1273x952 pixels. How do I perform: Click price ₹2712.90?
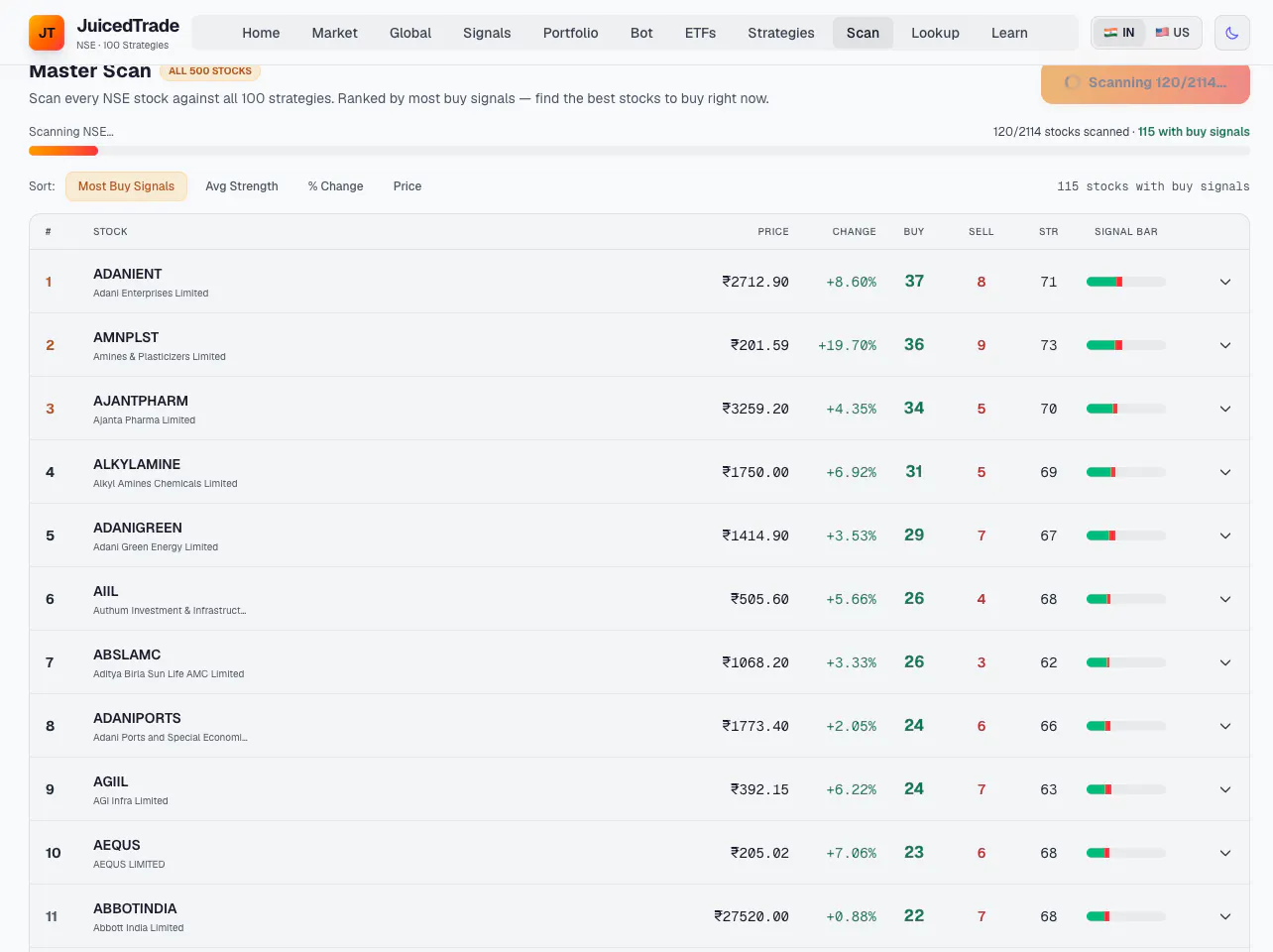(x=755, y=282)
